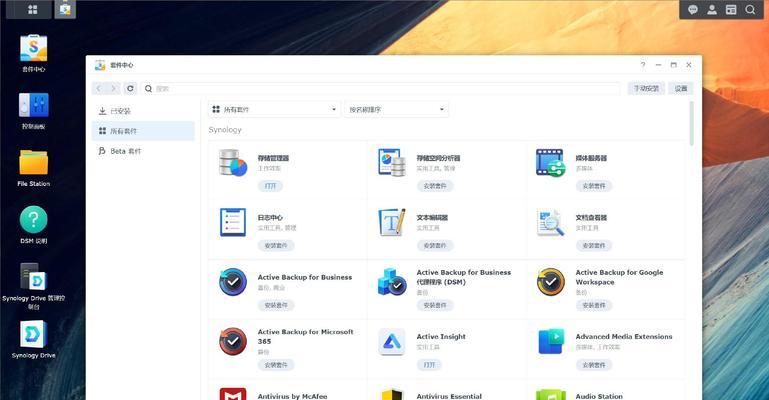The width and height of the screenshot is (769, 400).
Task: Expand the 所有套件 category dropdown
Action: click(274, 109)
